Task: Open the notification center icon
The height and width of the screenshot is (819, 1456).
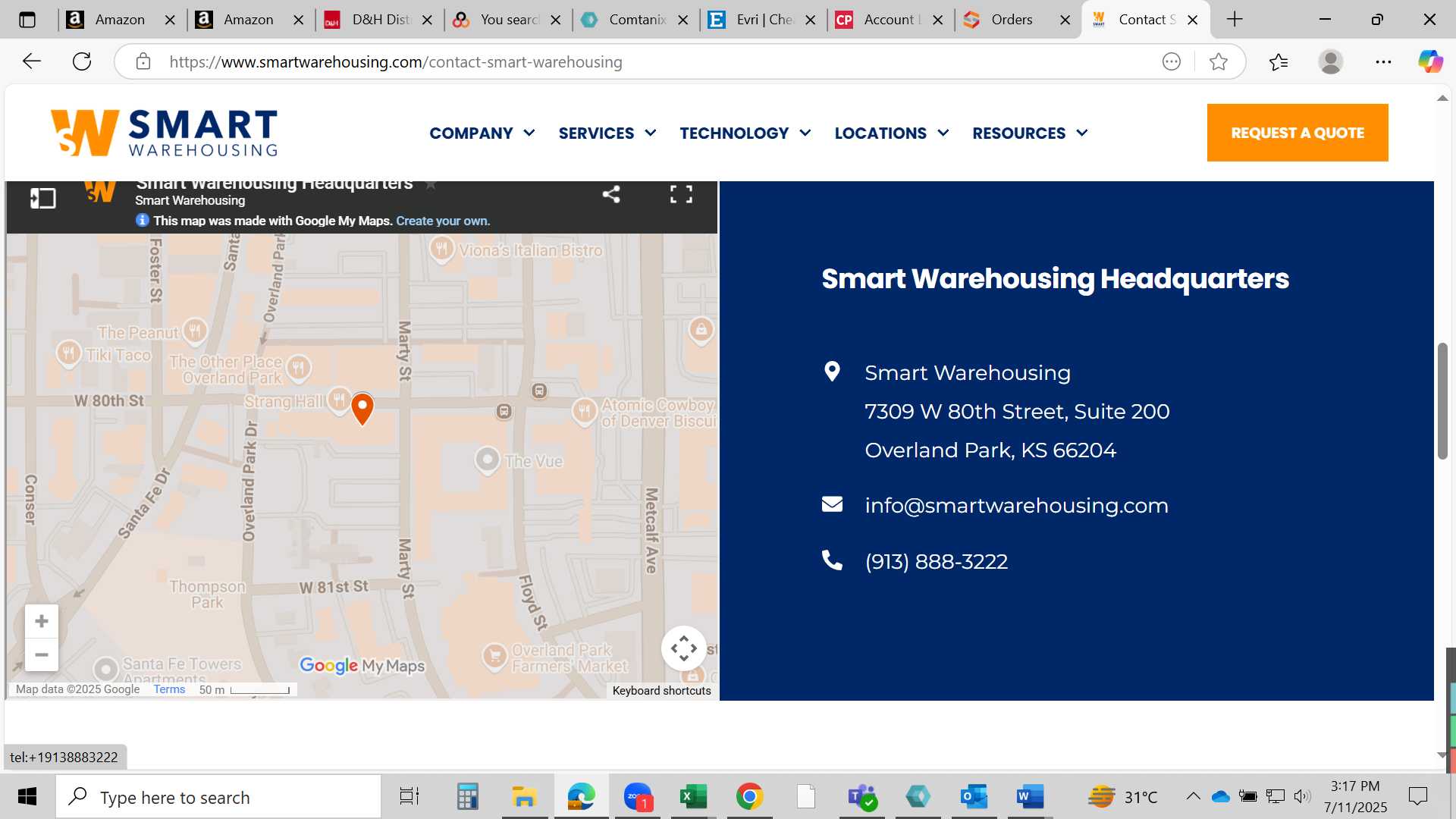Action: pos(1417,796)
